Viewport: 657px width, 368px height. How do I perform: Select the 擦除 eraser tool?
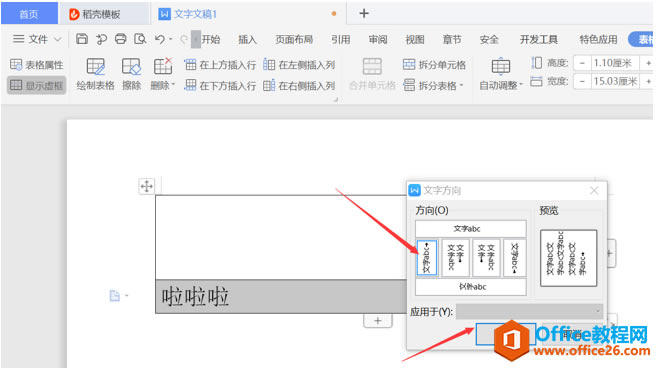click(x=131, y=74)
